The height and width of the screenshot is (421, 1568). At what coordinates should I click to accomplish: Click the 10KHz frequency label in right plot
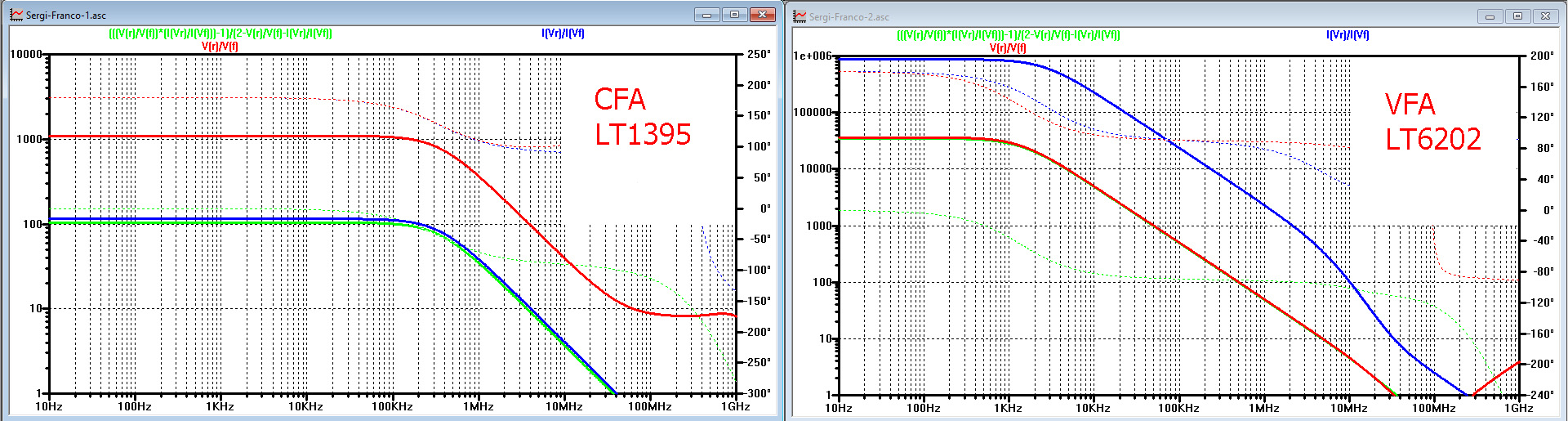click(1093, 408)
